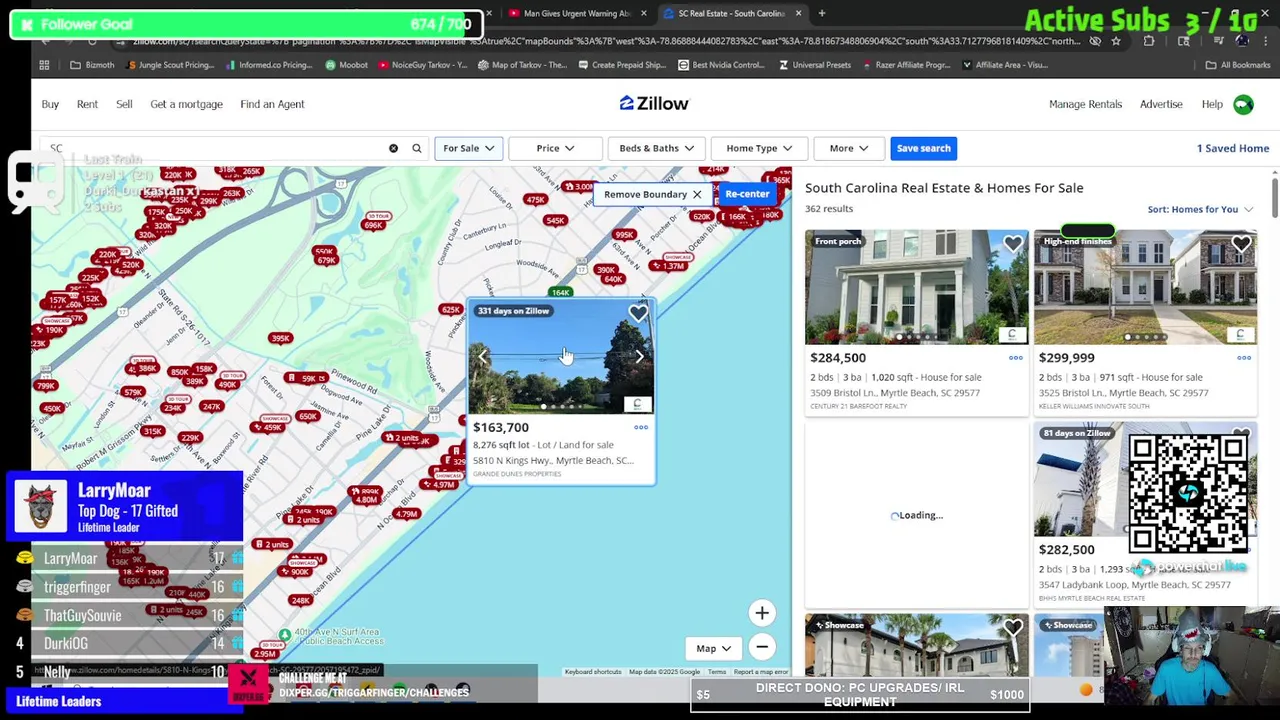
Task: Show next photo on the $163,700 popup card
Action: point(639,356)
